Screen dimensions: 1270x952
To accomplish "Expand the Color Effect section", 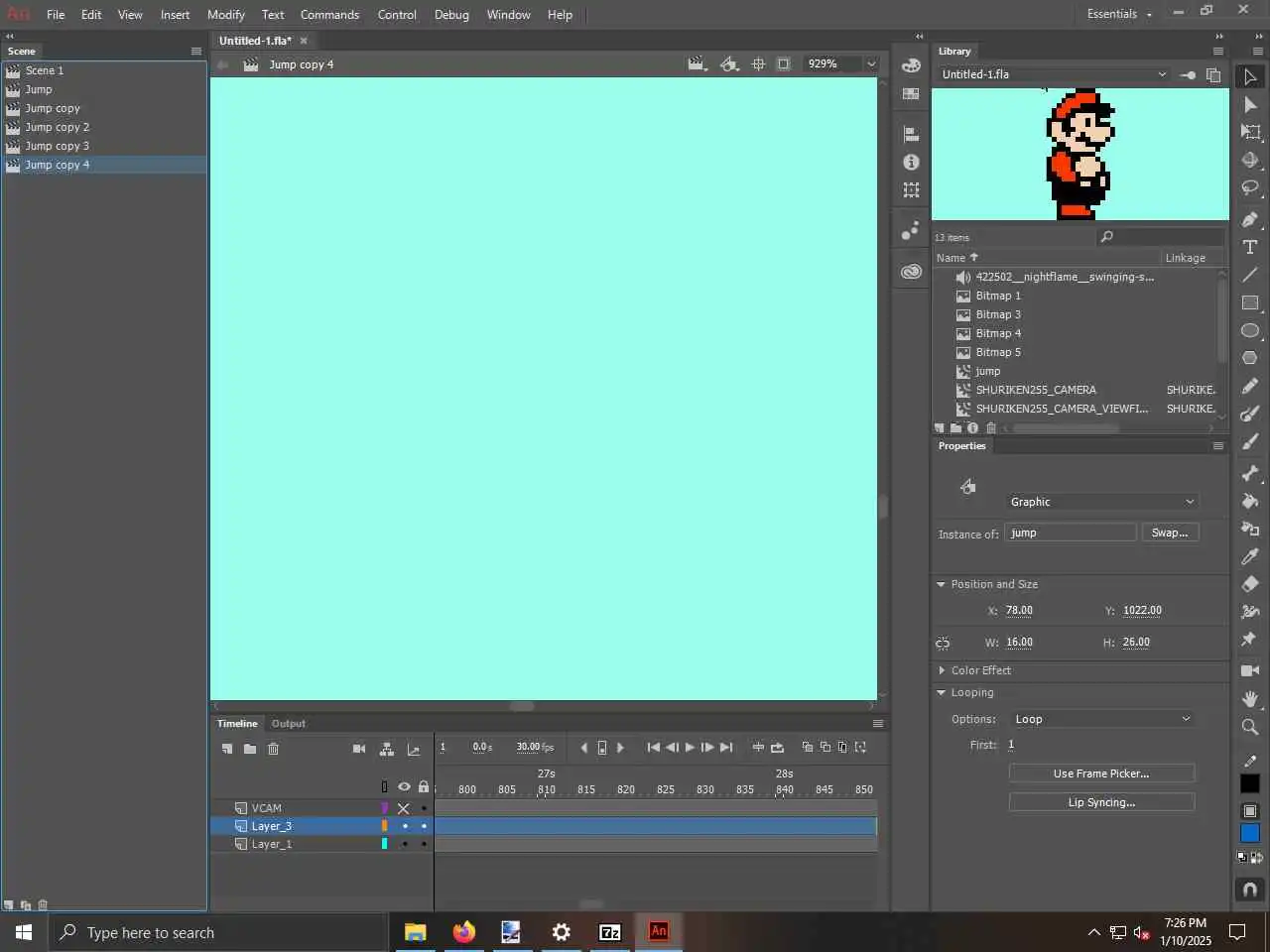I will (x=941, y=670).
